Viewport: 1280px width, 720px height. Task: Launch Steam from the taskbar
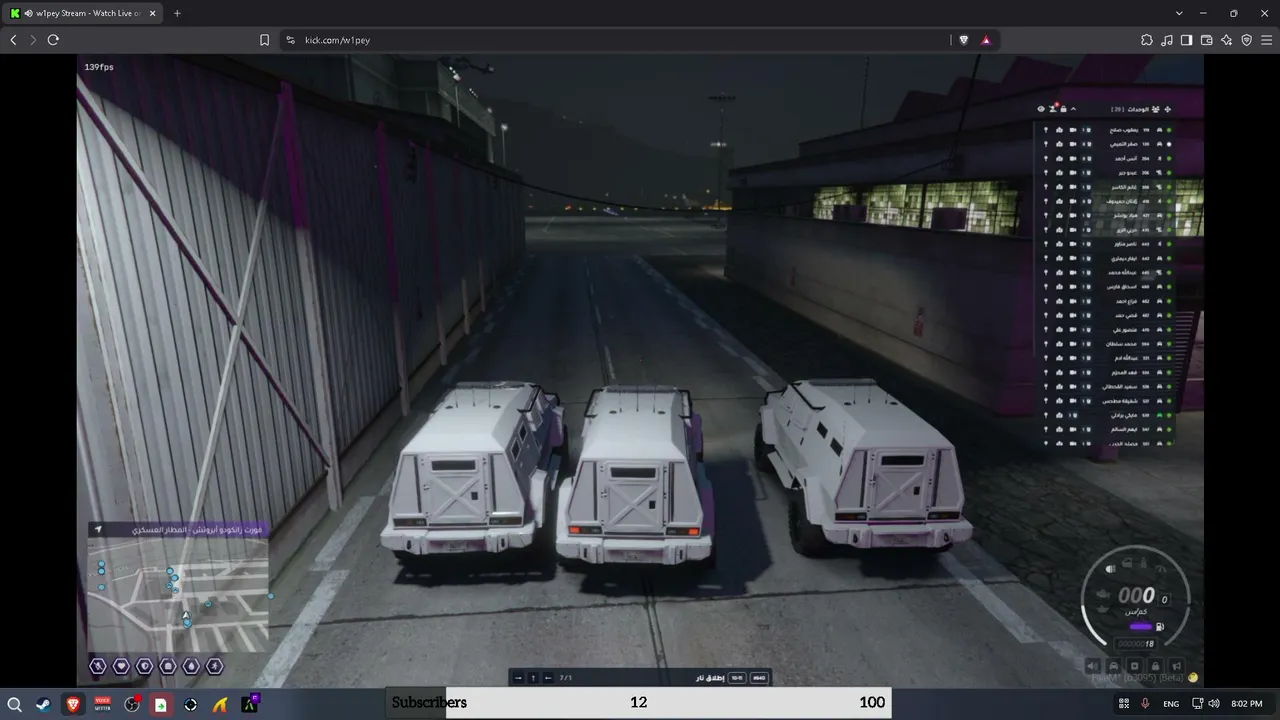click(43, 704)
